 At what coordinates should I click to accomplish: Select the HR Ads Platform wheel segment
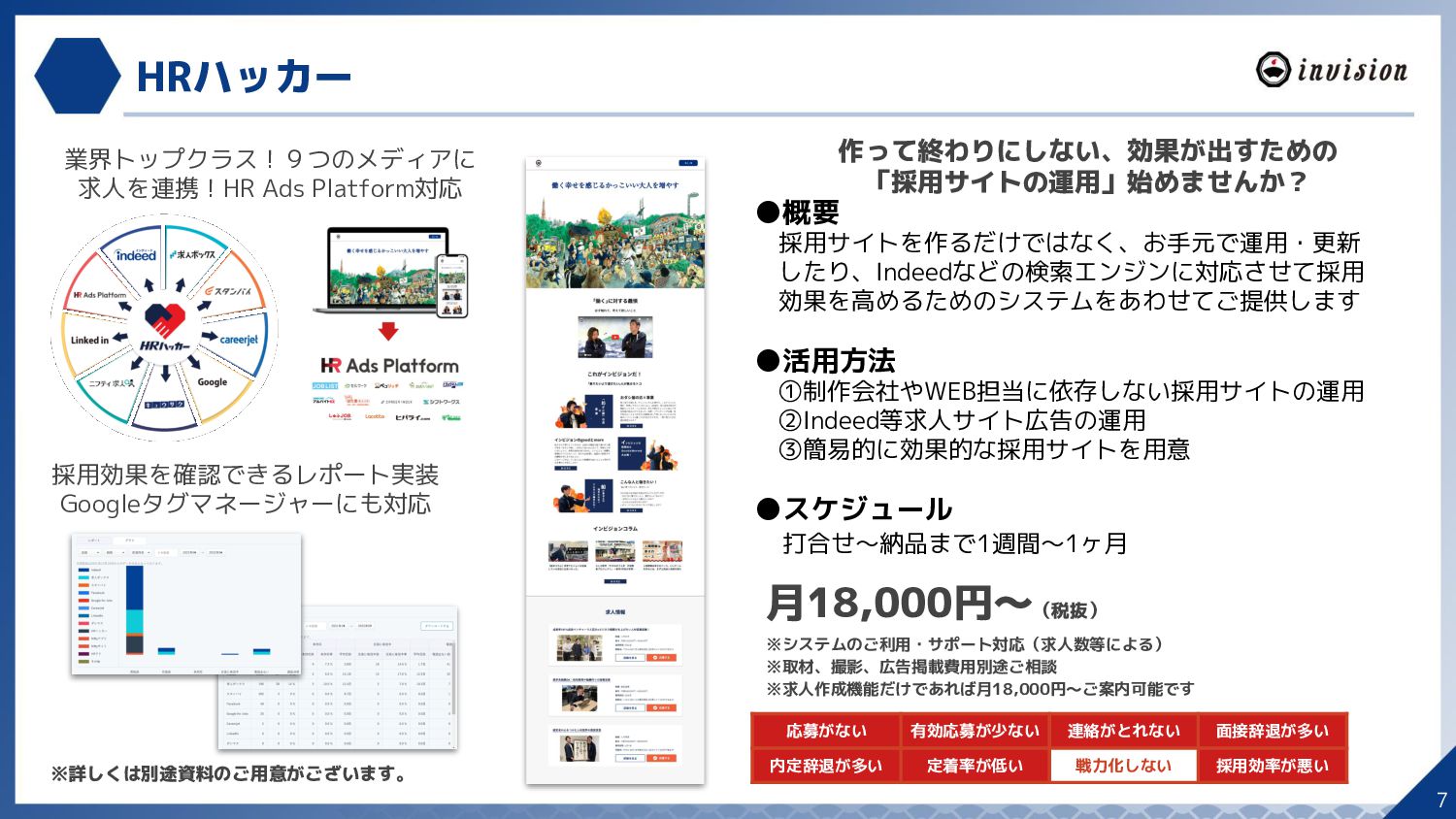tap(100, 294)
